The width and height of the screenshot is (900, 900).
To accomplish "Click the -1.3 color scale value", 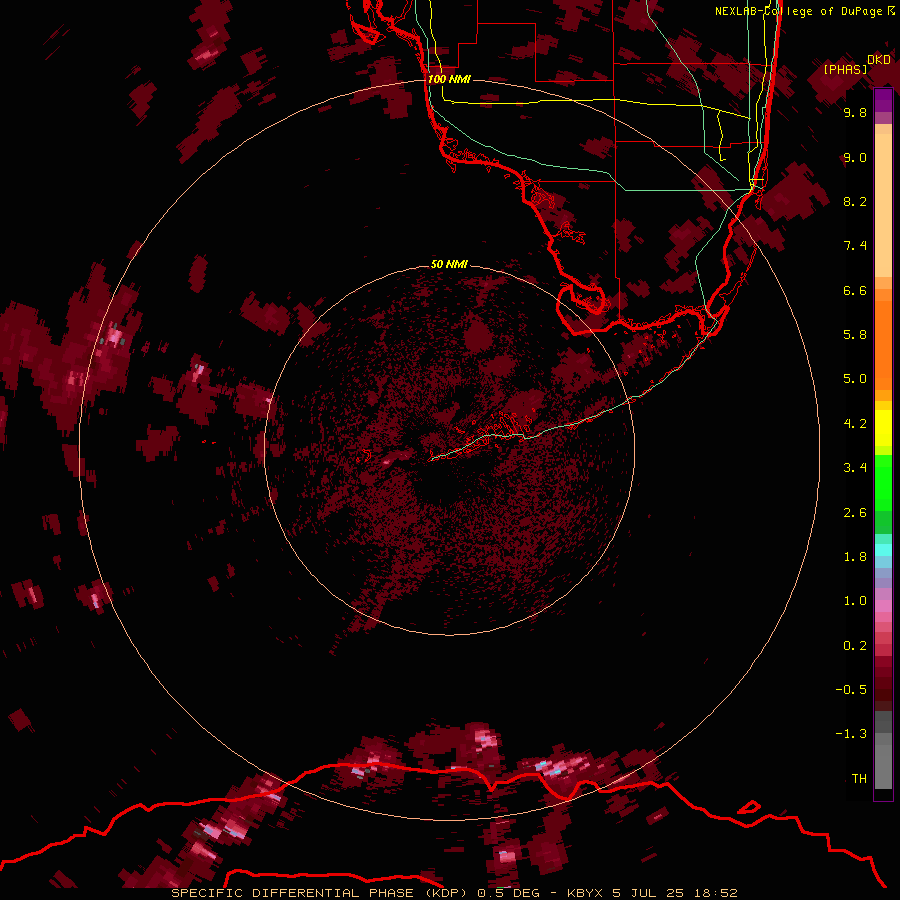I will point(851,734).
